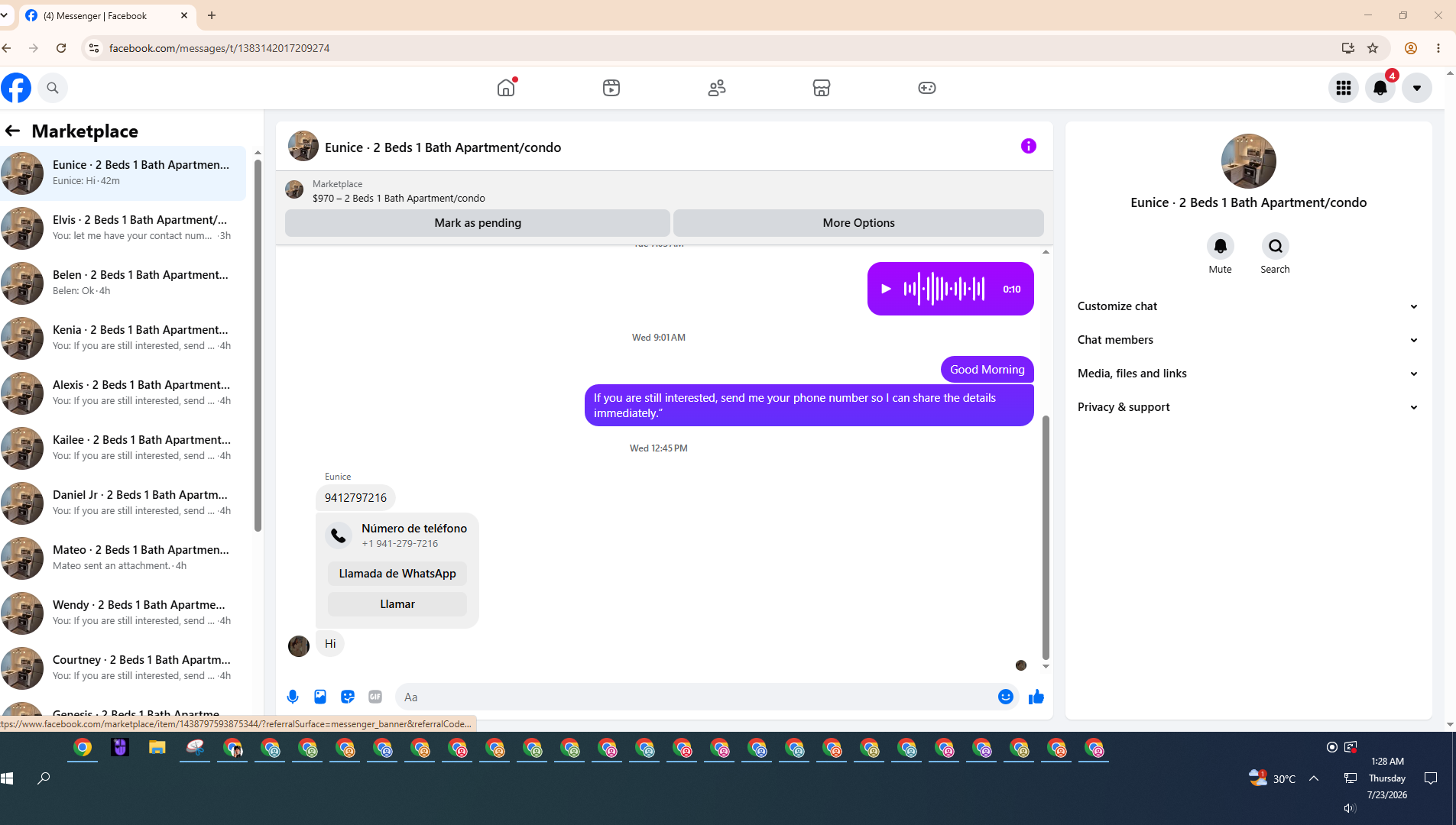This screenshot has height=825, width=1456.
Task: Show hidden system tray icons
Action: pyautogui.click(x=1314, y=778)
